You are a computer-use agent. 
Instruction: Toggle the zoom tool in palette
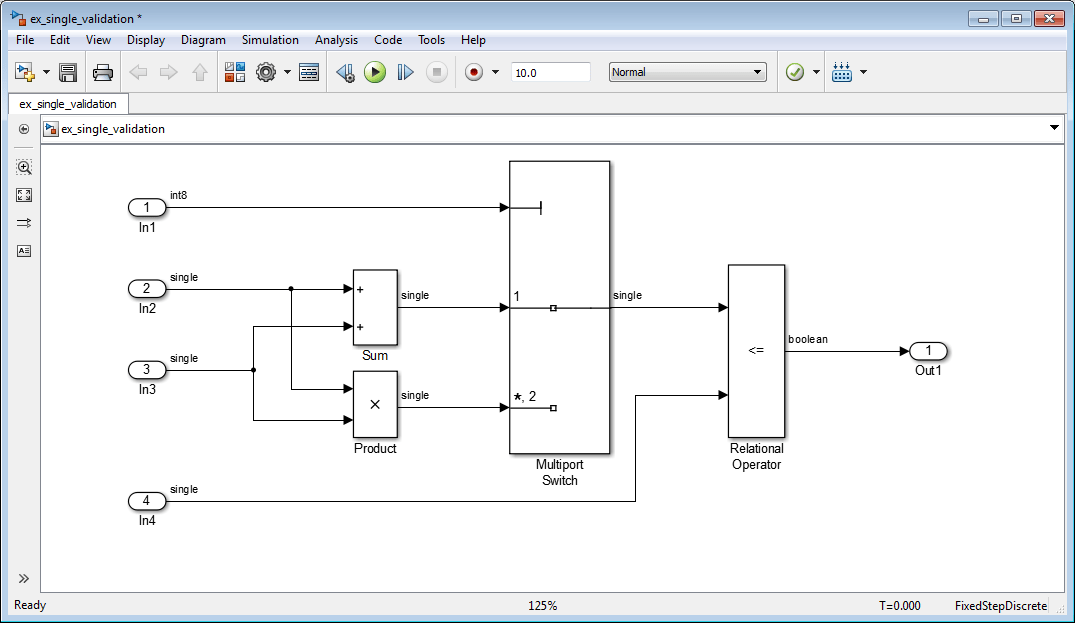[24, 167]
